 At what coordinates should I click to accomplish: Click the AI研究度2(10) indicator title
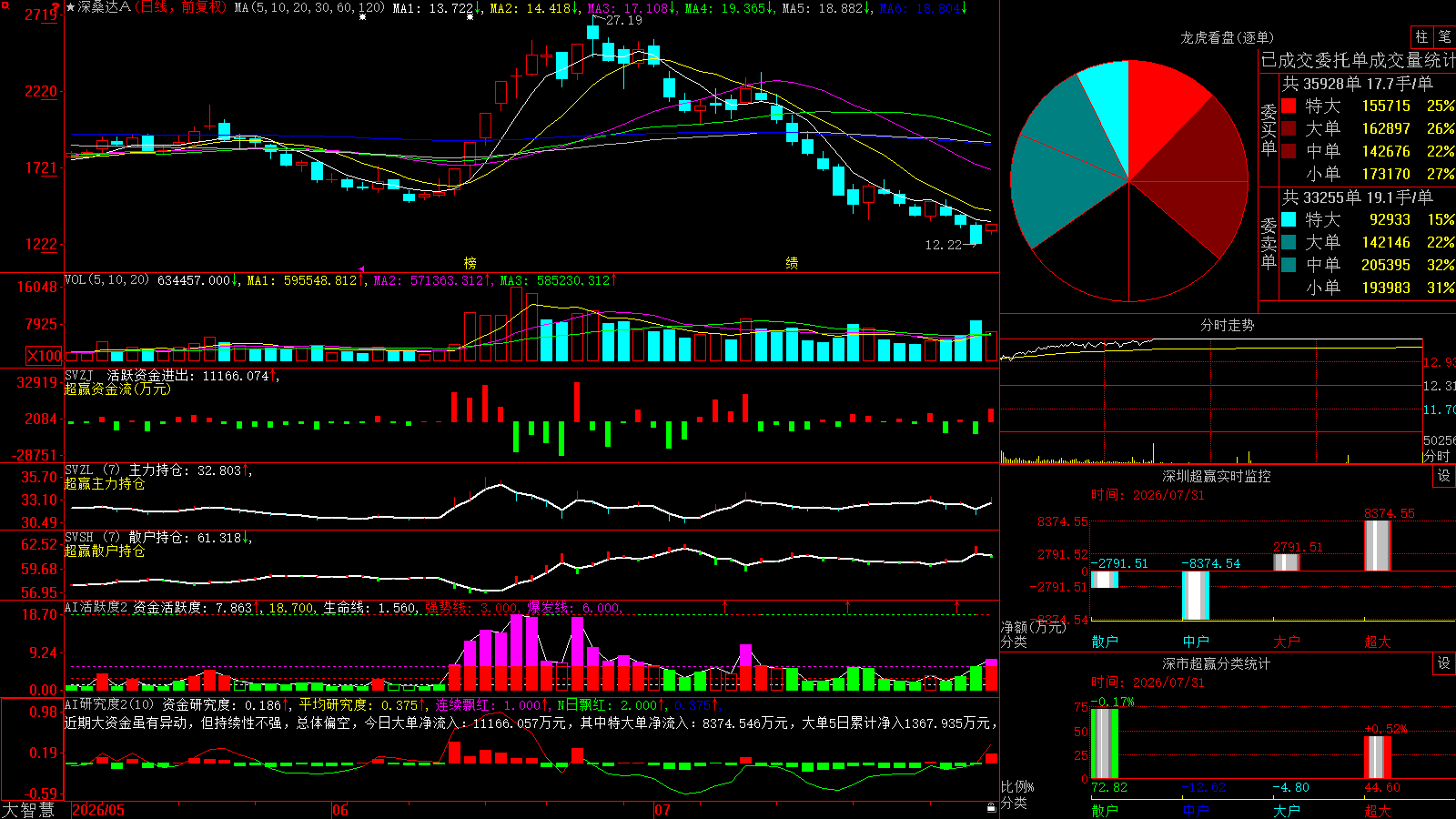pos(109,704)
